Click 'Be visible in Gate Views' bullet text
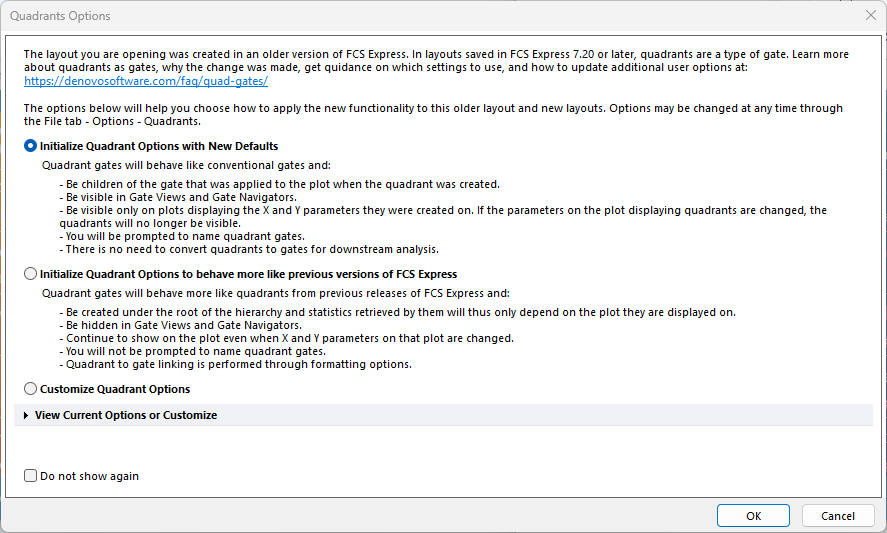The width and height of the screenshot is (887, 533). (170, 198)
